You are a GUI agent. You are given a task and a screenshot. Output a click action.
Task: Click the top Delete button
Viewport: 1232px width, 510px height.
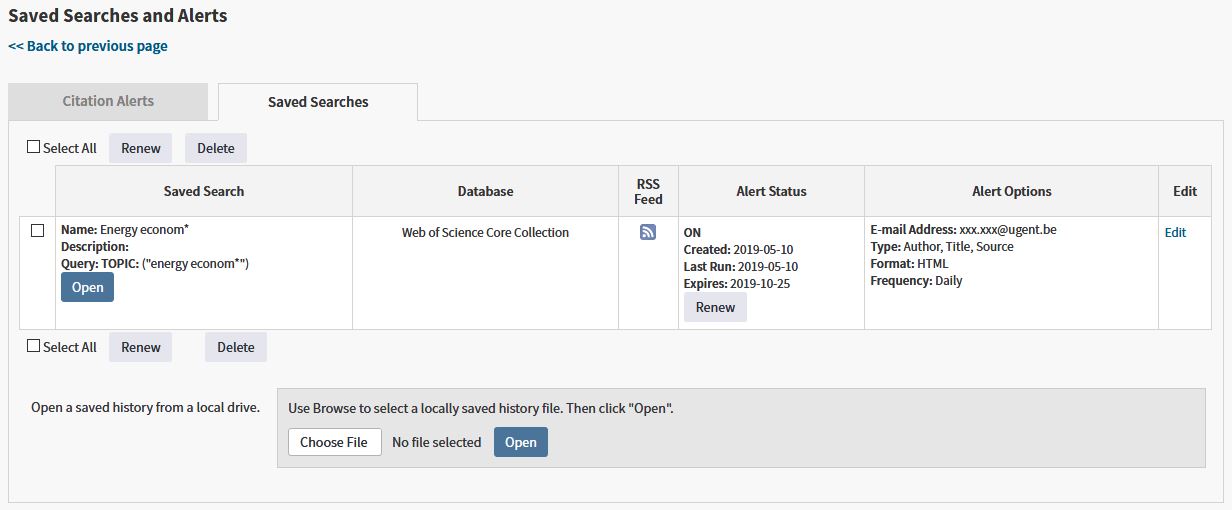pyautogui.click(x=216, y=148)
